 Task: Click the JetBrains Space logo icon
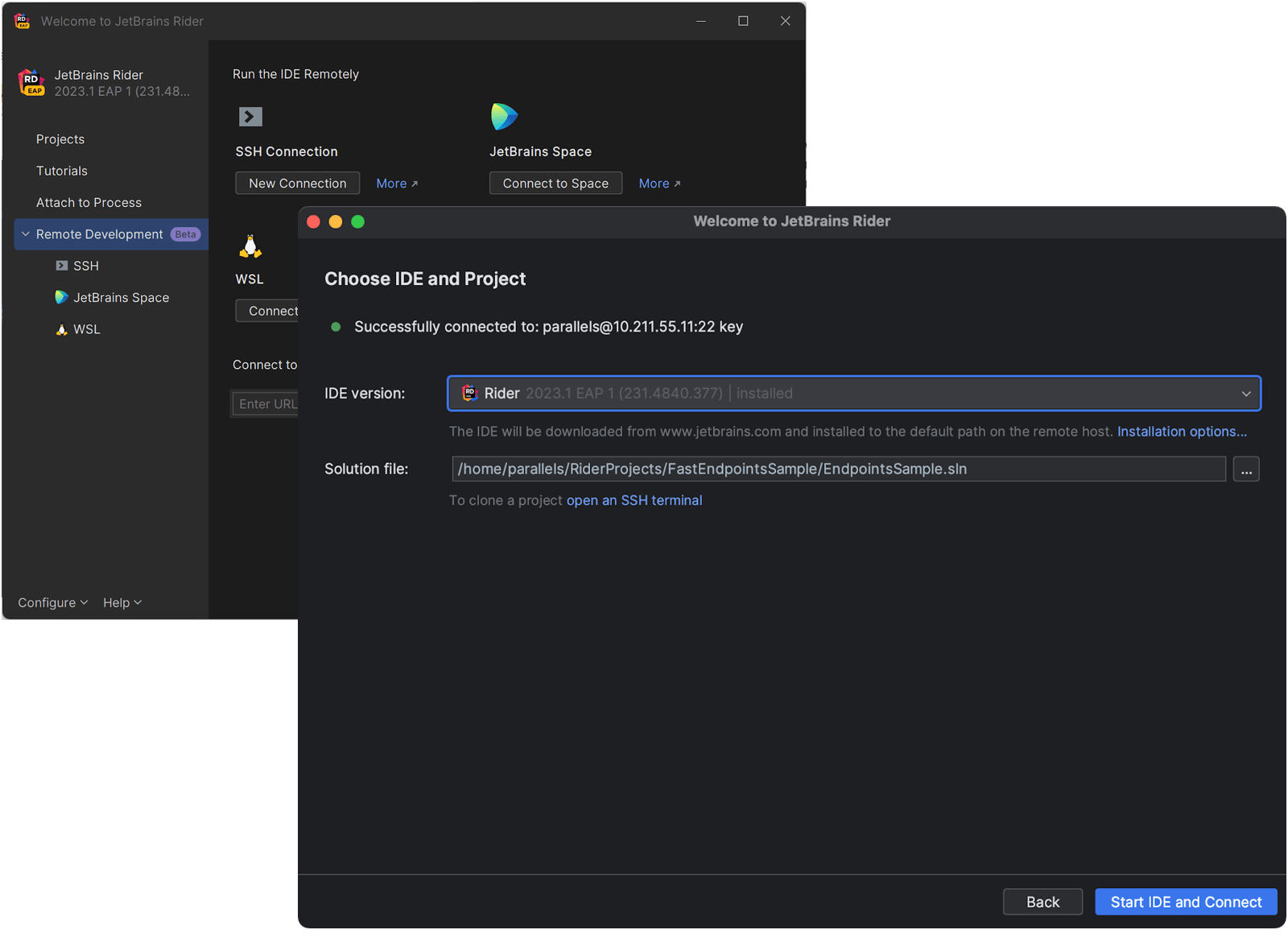click(x=504, y=117)
